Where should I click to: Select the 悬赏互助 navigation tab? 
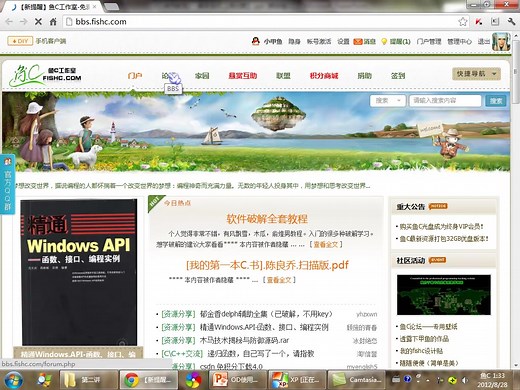coord(243,76)
